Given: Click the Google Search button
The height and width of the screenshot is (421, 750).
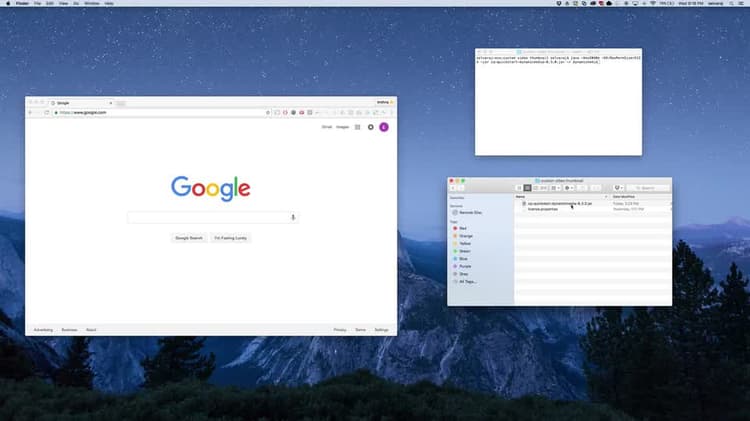Looking at the screenshot, I should click(189, 238).
